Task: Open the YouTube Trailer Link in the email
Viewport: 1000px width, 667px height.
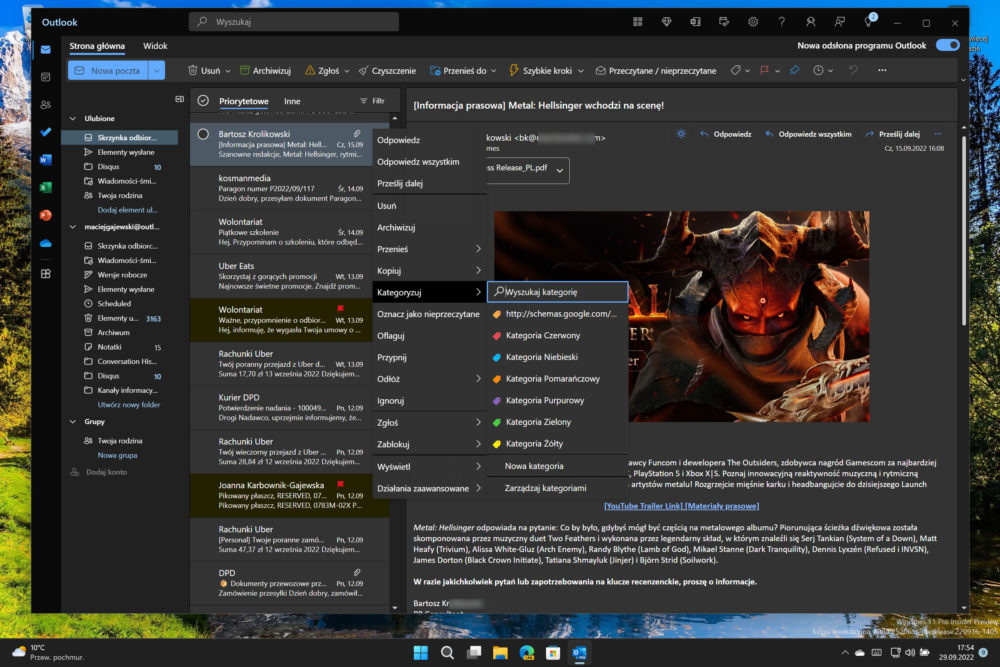Action: 643,506
